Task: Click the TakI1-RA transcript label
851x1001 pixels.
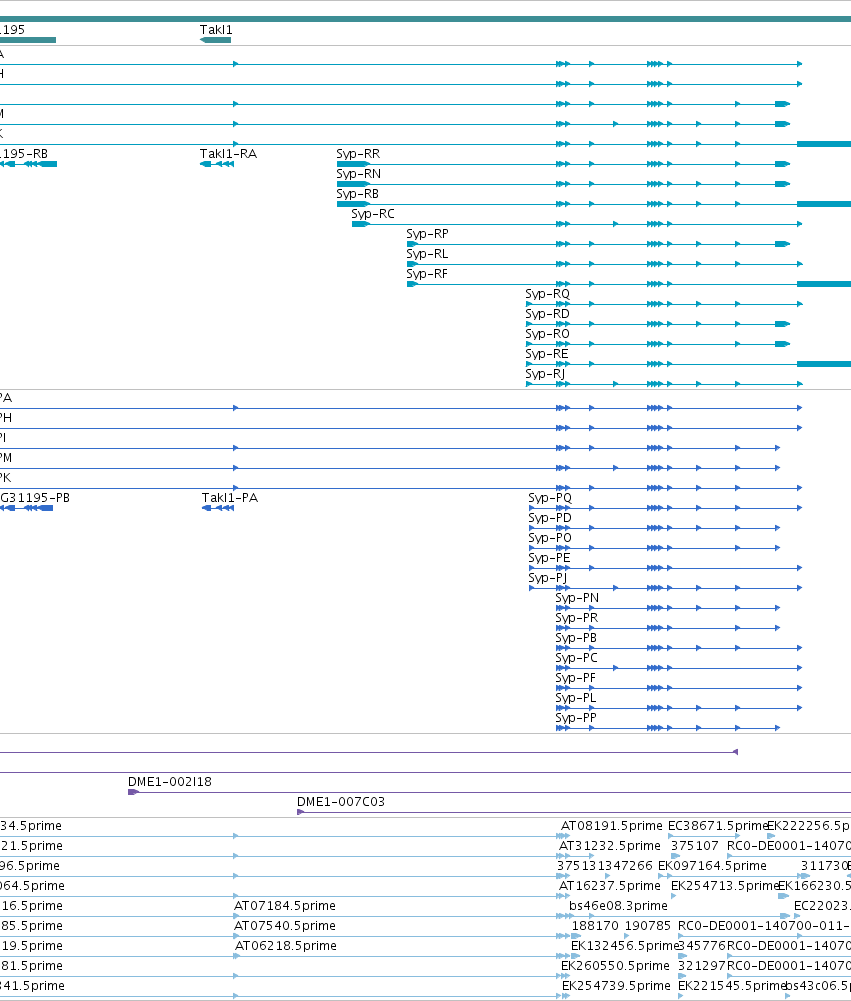Action: pos(228,154)
